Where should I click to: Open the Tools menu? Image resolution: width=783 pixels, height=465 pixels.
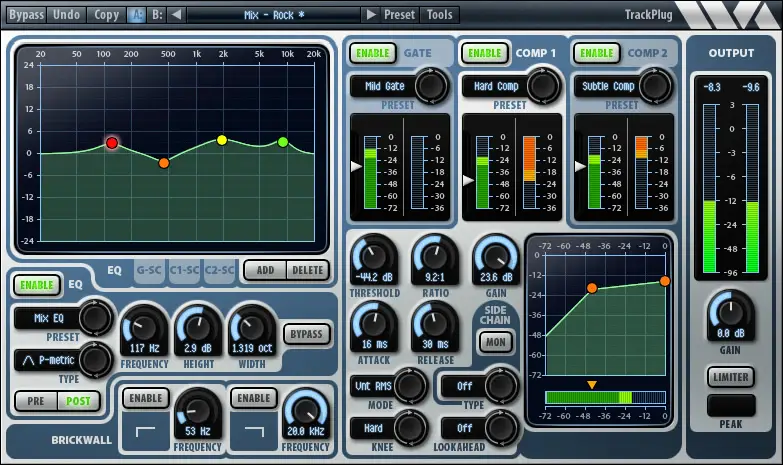click(439, 15)
